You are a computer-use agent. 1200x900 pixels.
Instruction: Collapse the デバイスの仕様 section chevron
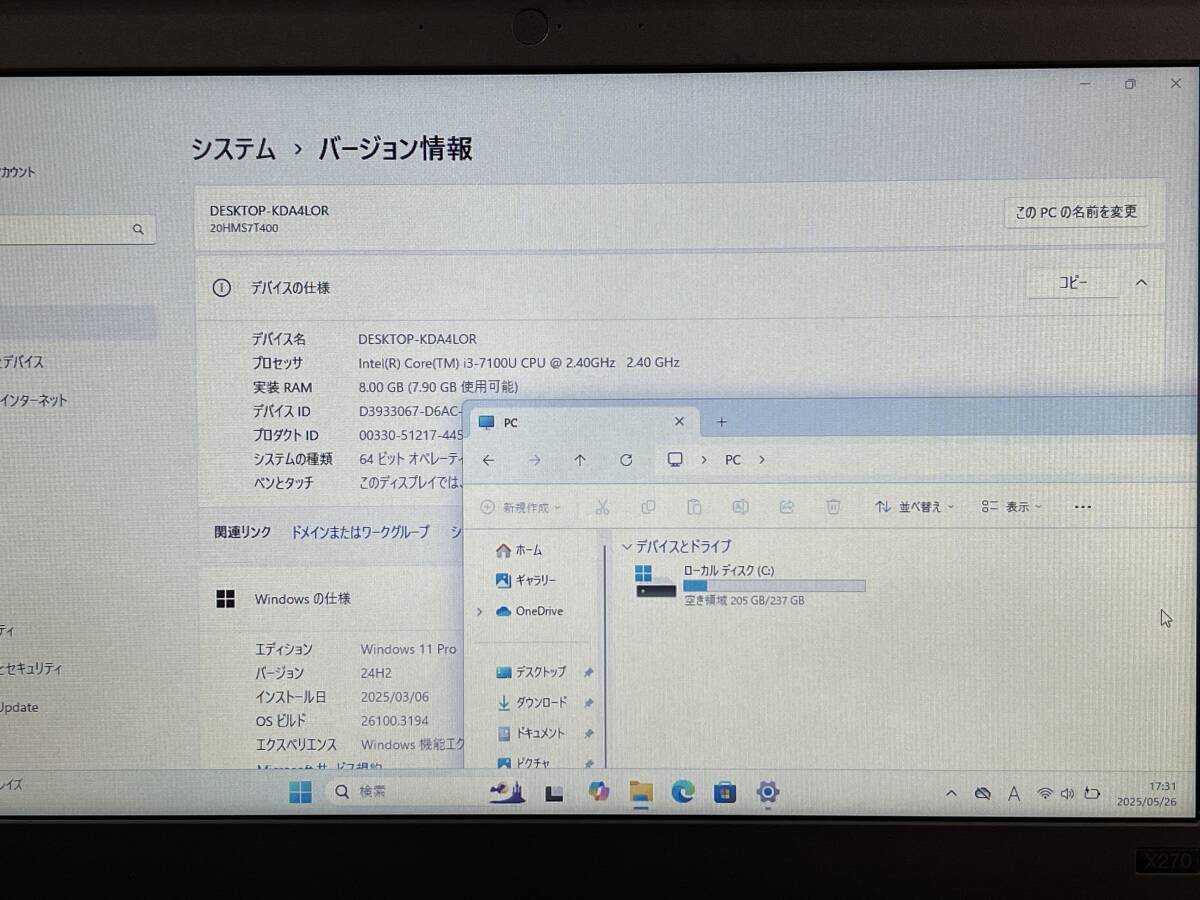pos(1141,283)
